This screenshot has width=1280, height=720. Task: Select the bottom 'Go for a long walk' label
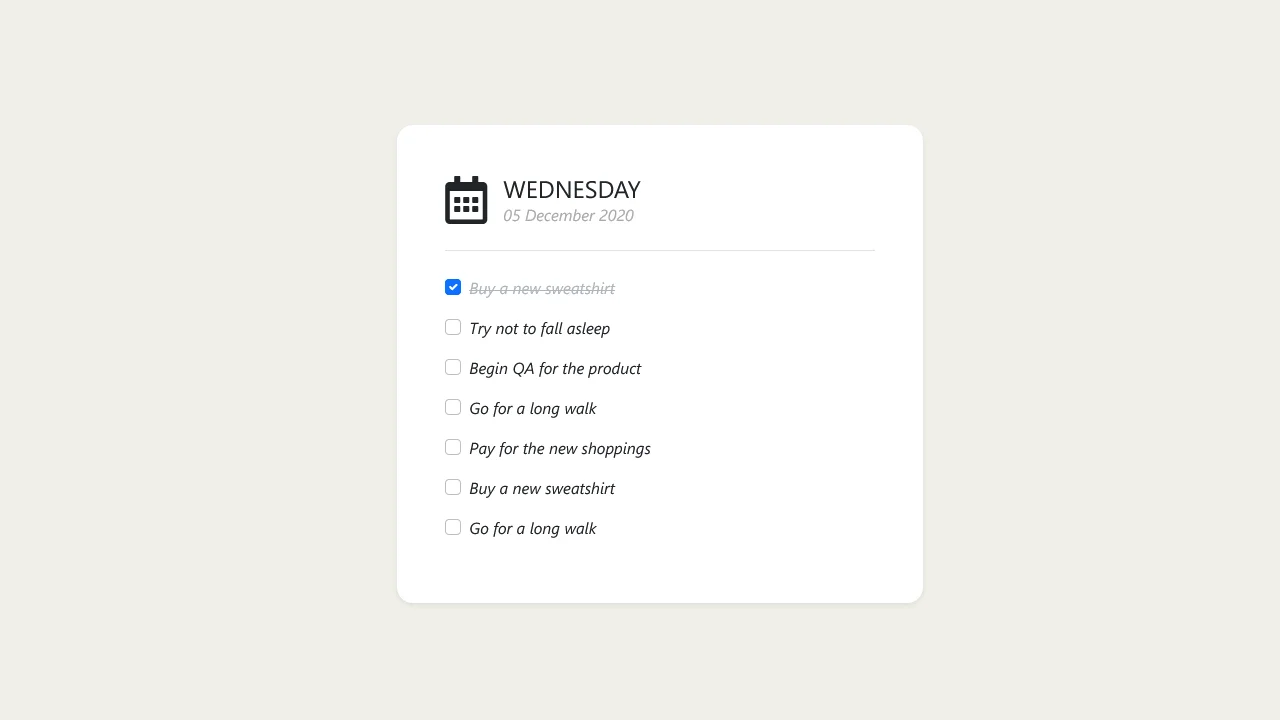[x=532, y=528]
